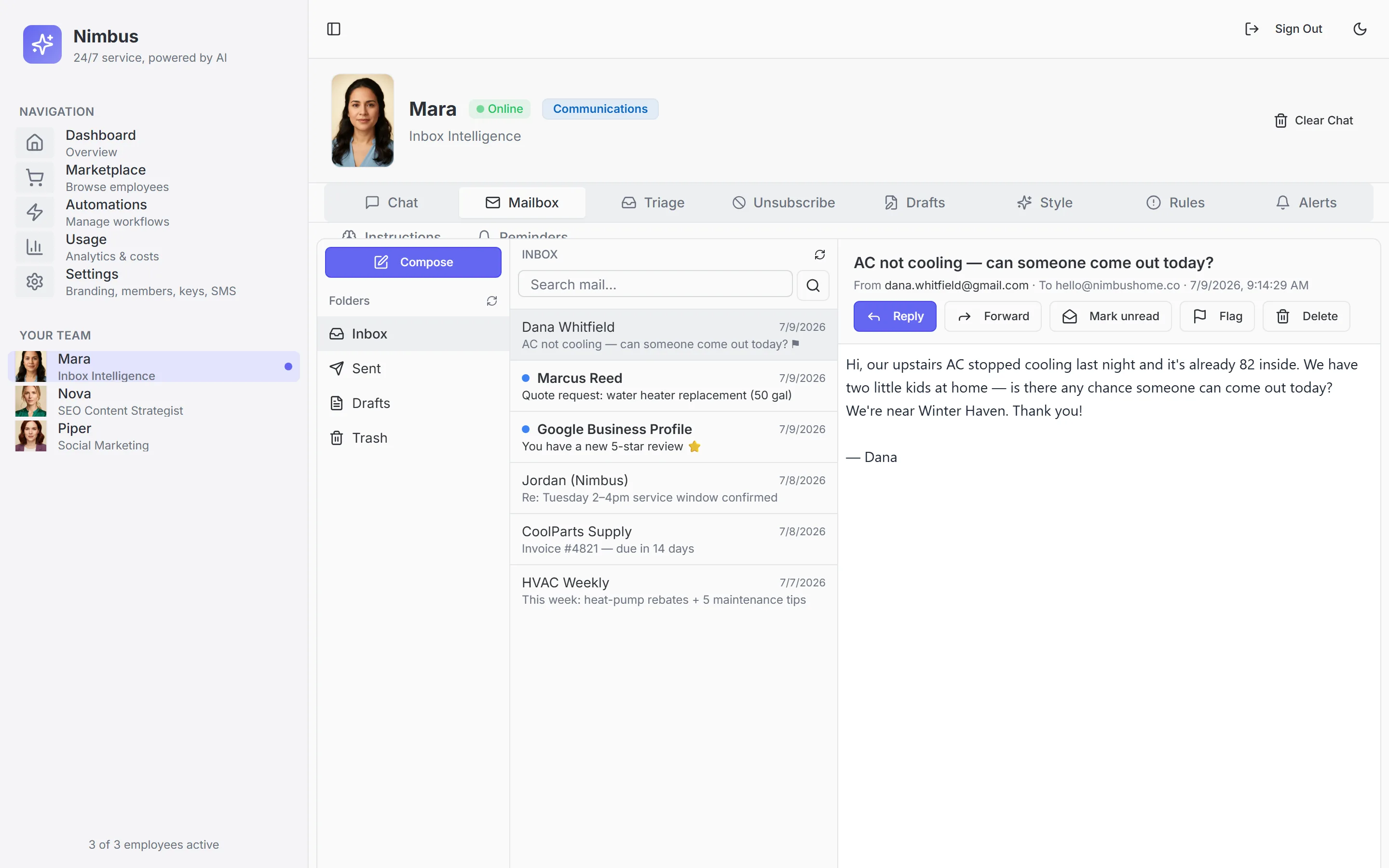The height and width of the screenshot is (868, 1389).
Task: Click Marketplace Browse employees nav label
Action: pyautogui.click(x=117, y=178)
